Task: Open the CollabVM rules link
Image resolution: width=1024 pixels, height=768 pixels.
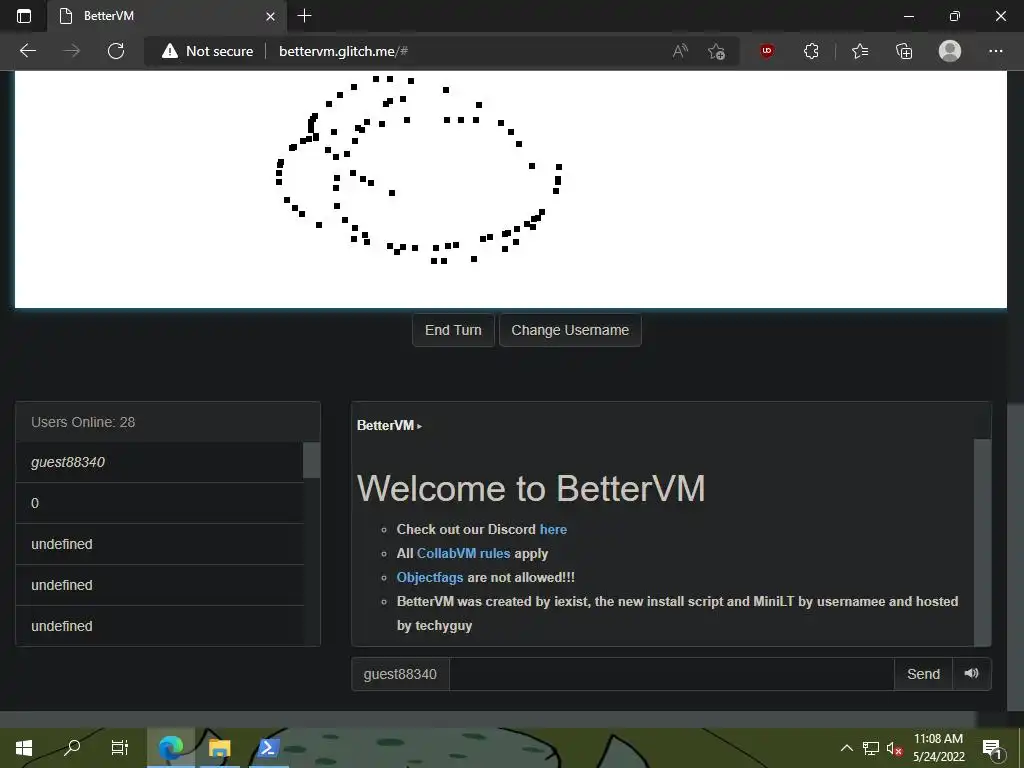Action: click(463, 553)
